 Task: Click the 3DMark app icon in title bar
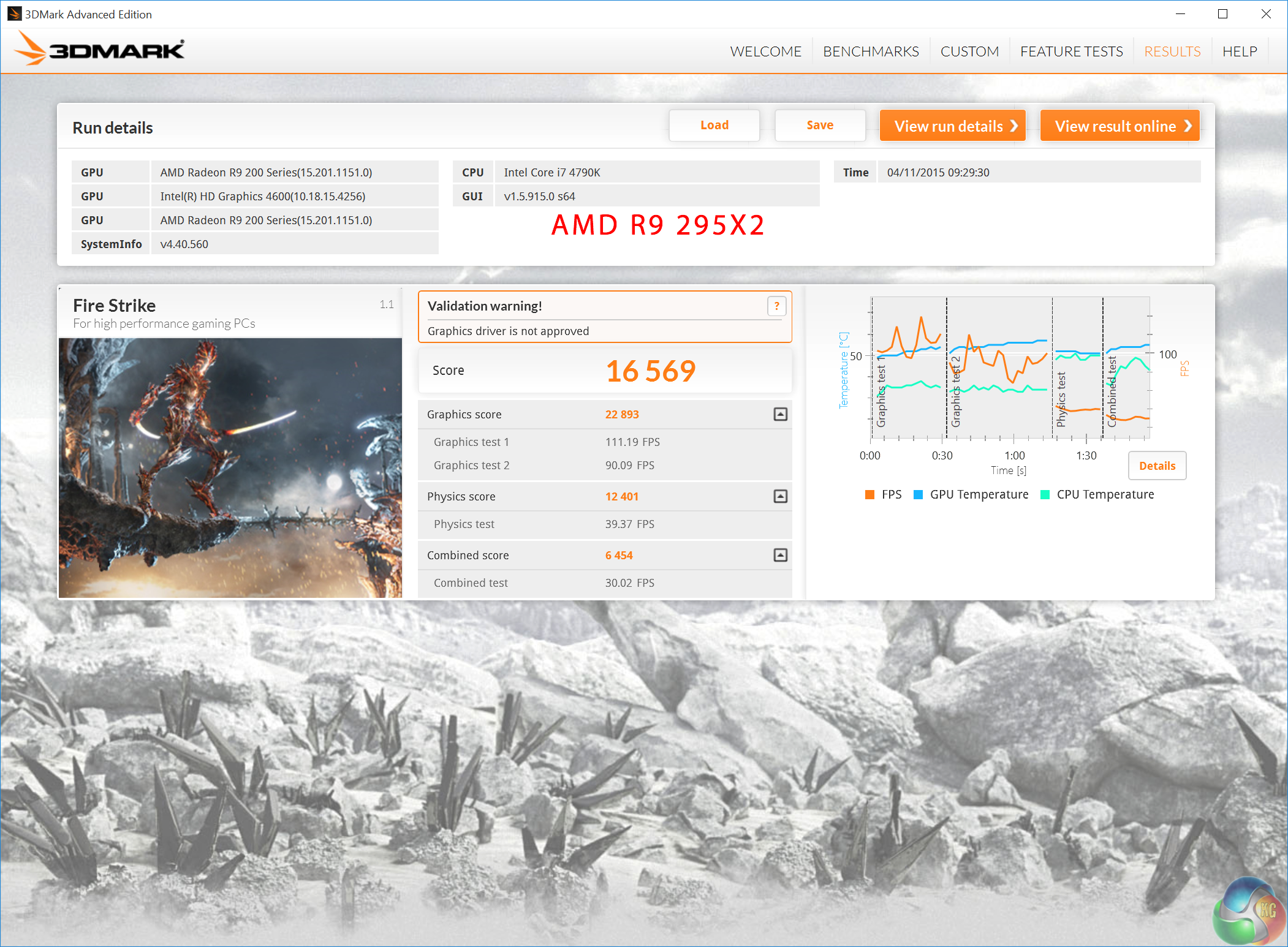pyautogui.click(x=13, y=13)
